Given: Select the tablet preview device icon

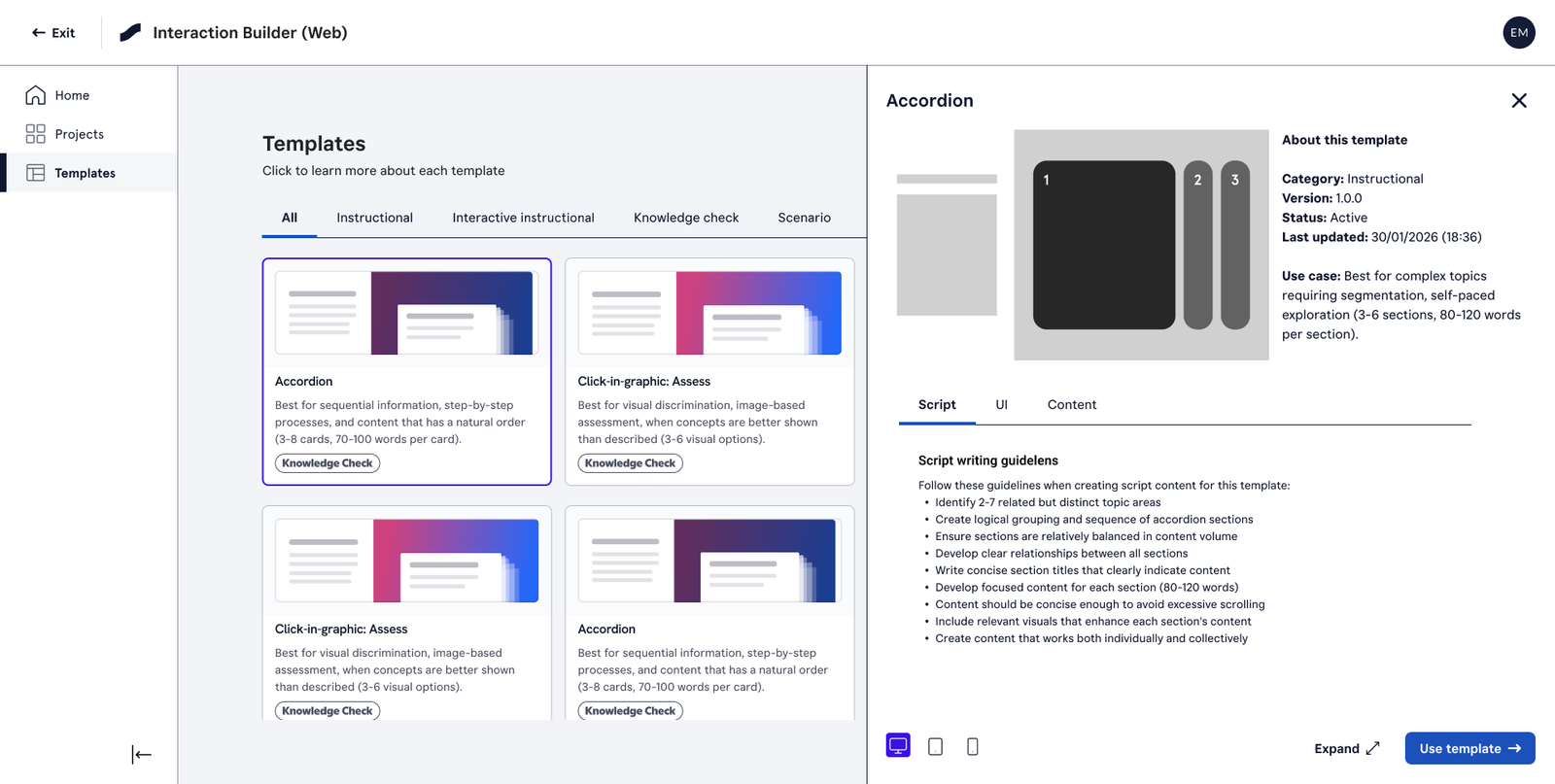Looking at the screenshot, I should 935,746.
